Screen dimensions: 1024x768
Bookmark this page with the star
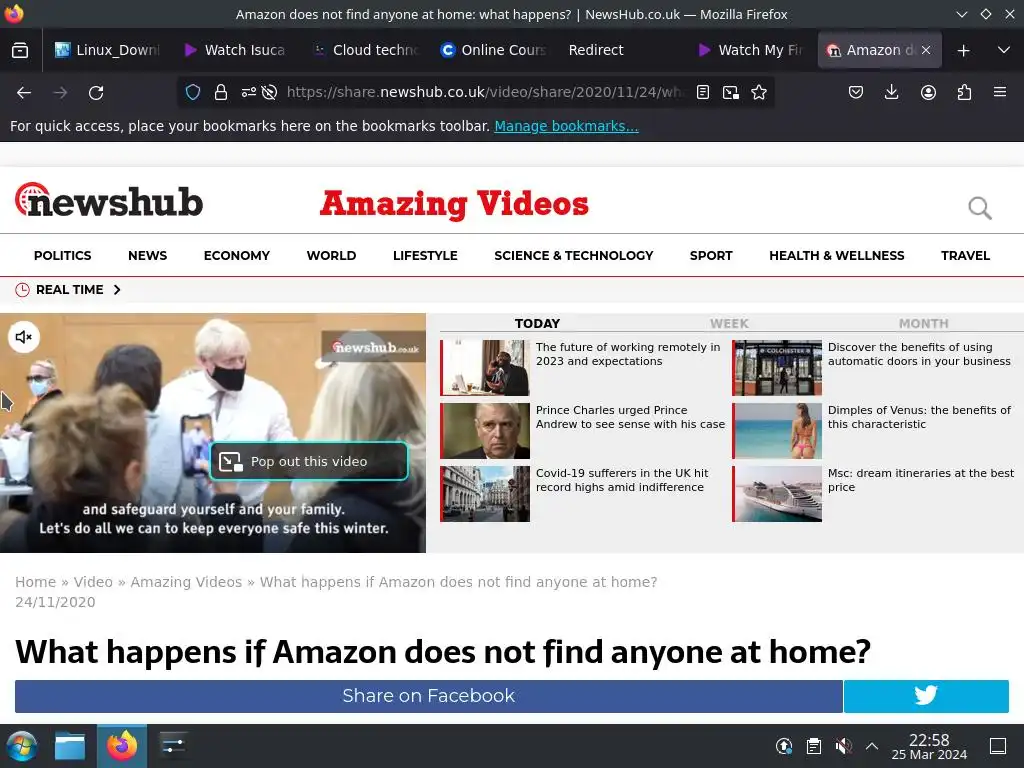coord(759,93)
